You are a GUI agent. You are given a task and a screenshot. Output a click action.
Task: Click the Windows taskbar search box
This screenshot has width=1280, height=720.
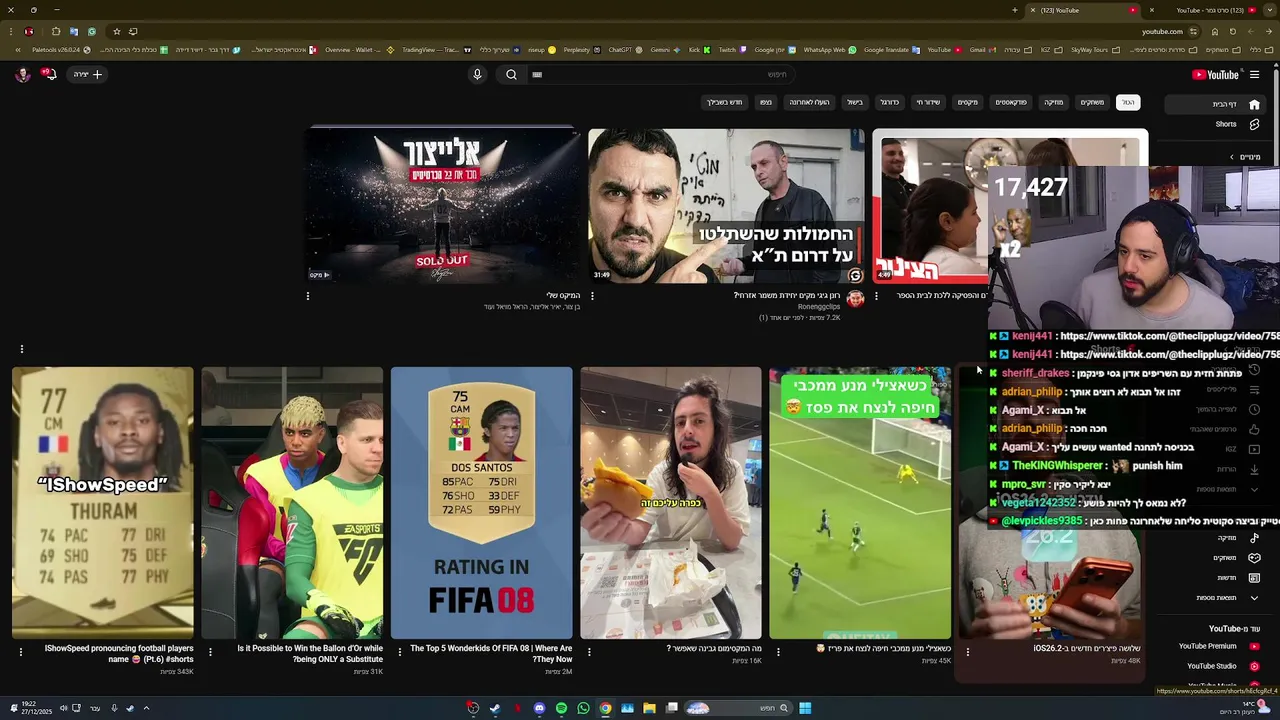tap(739, 708)
